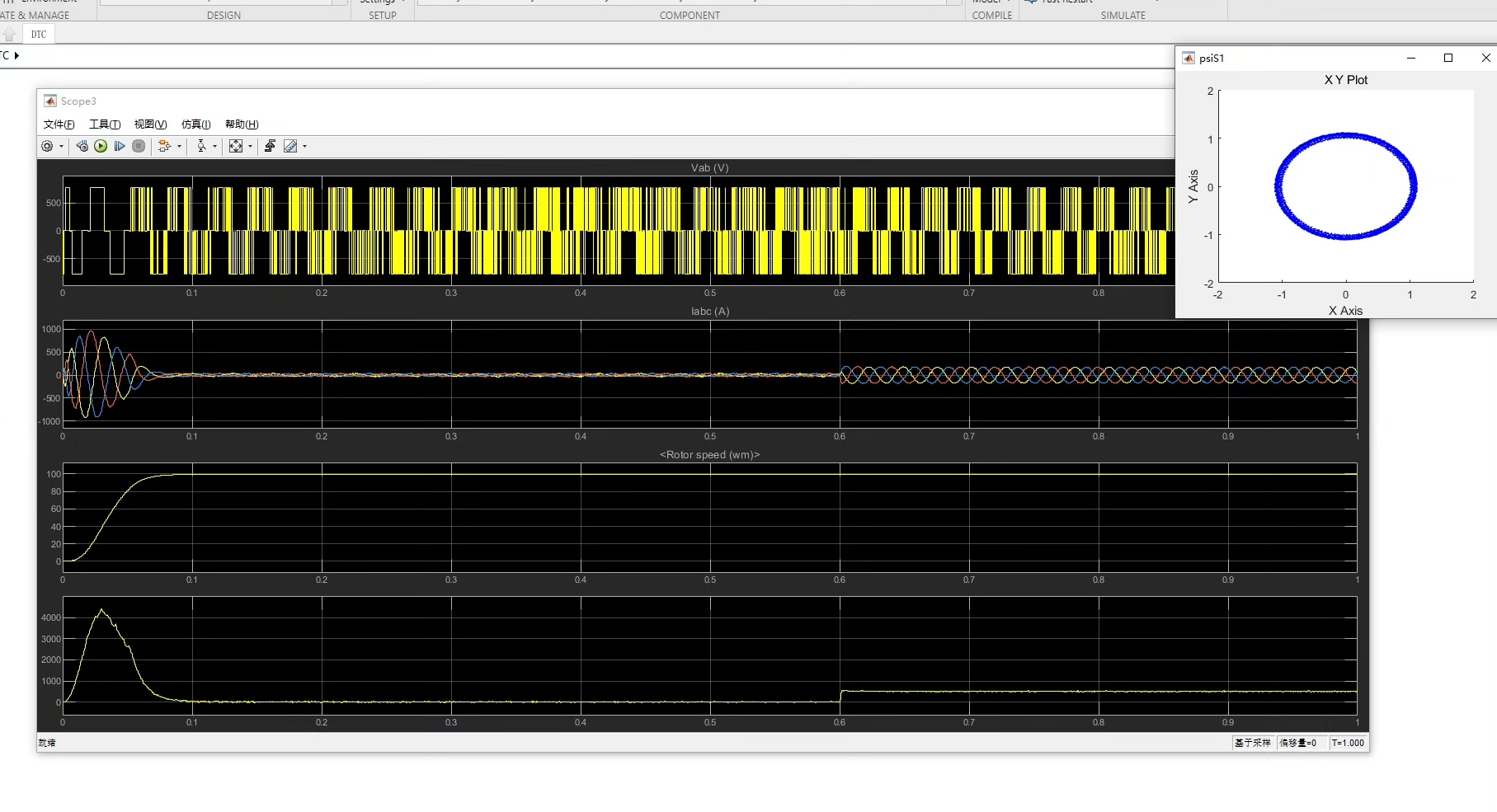Toggle the floating scope signal selector icon
Viewport: 1497px width, 812px height.
(270, 146)
